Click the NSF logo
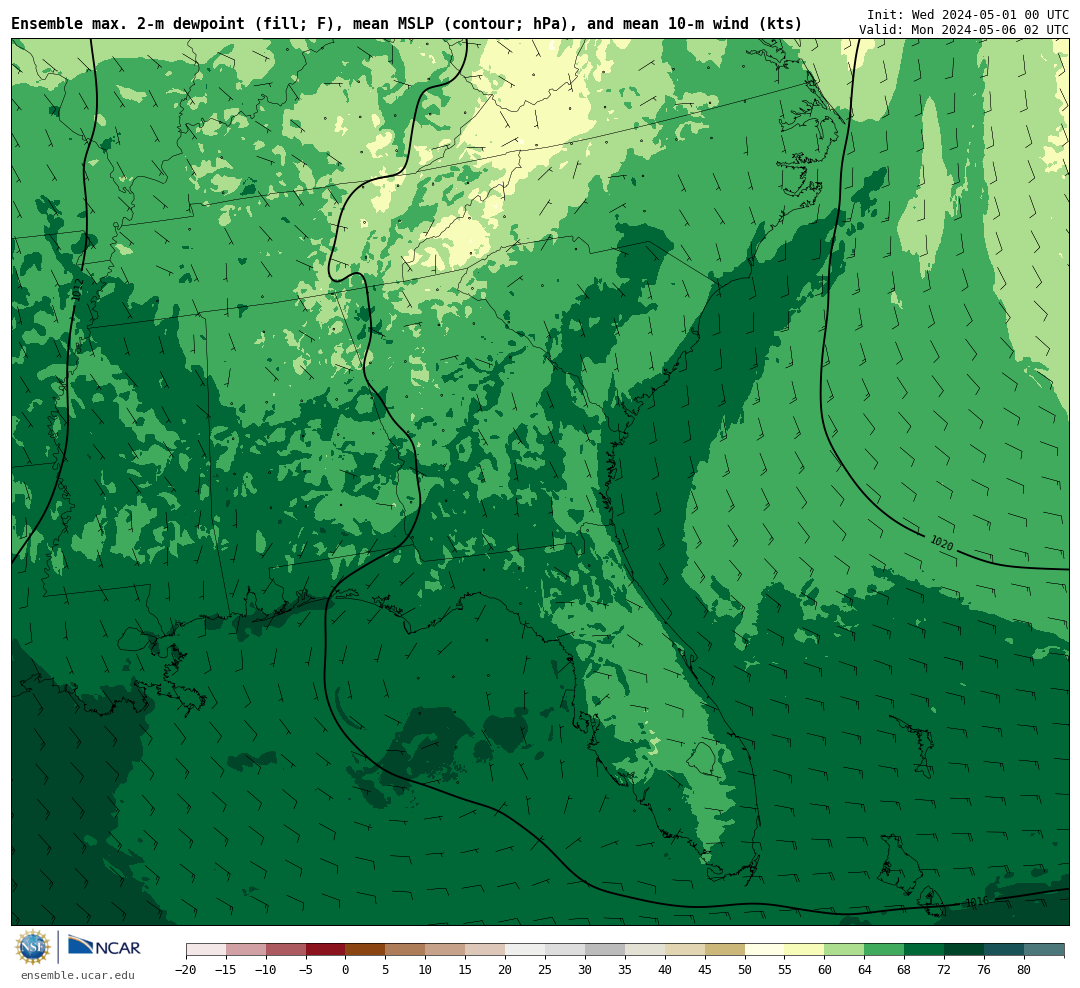The width and height of the screenshot is (1080, 988). (32, 947)
